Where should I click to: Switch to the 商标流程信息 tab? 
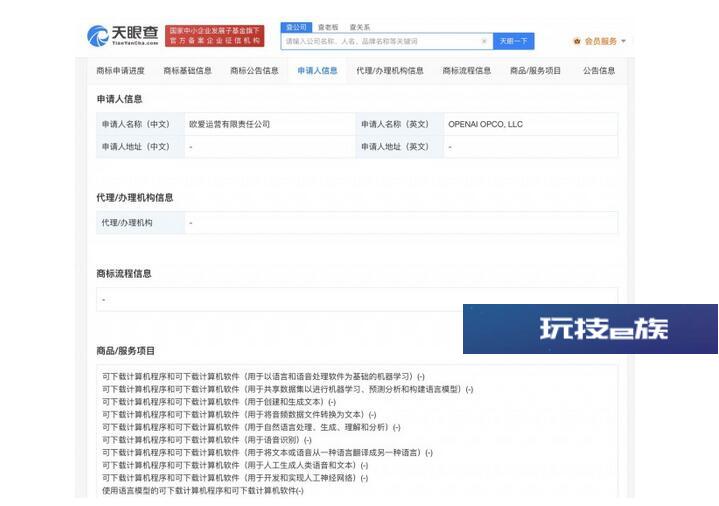467,71
